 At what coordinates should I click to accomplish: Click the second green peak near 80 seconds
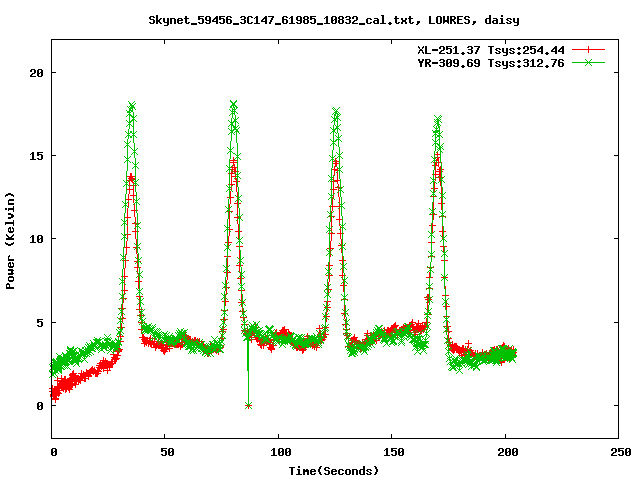tap(233, 104)
